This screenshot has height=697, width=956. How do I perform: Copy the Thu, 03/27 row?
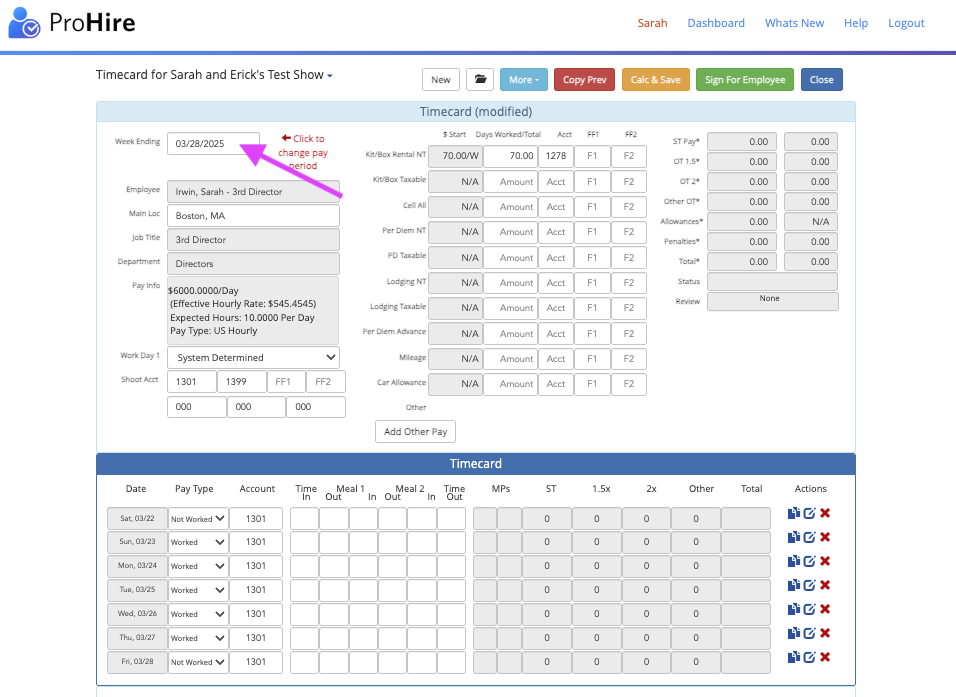(x=793, y=633)
